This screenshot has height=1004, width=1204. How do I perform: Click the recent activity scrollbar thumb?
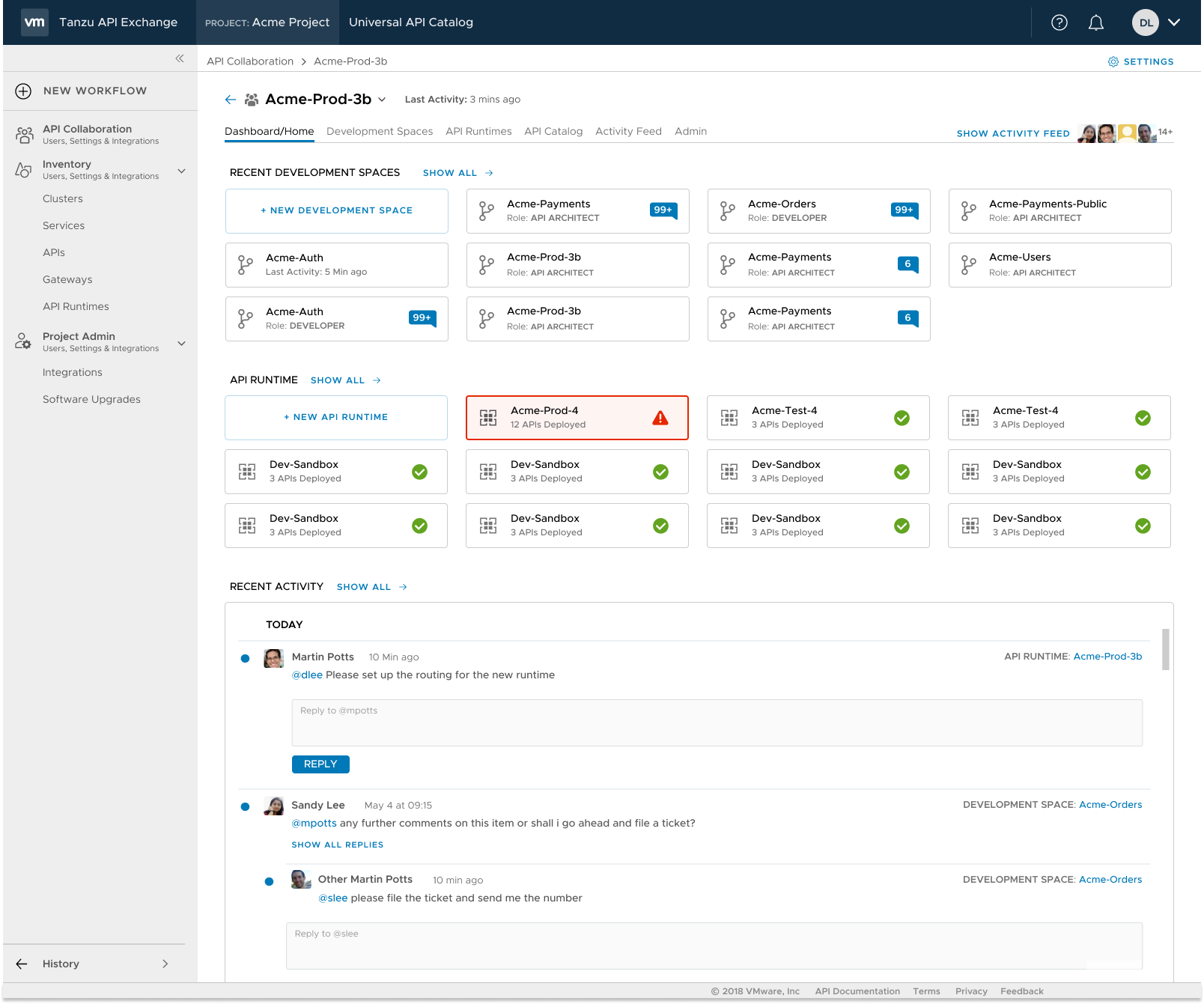coord(1165,649)
